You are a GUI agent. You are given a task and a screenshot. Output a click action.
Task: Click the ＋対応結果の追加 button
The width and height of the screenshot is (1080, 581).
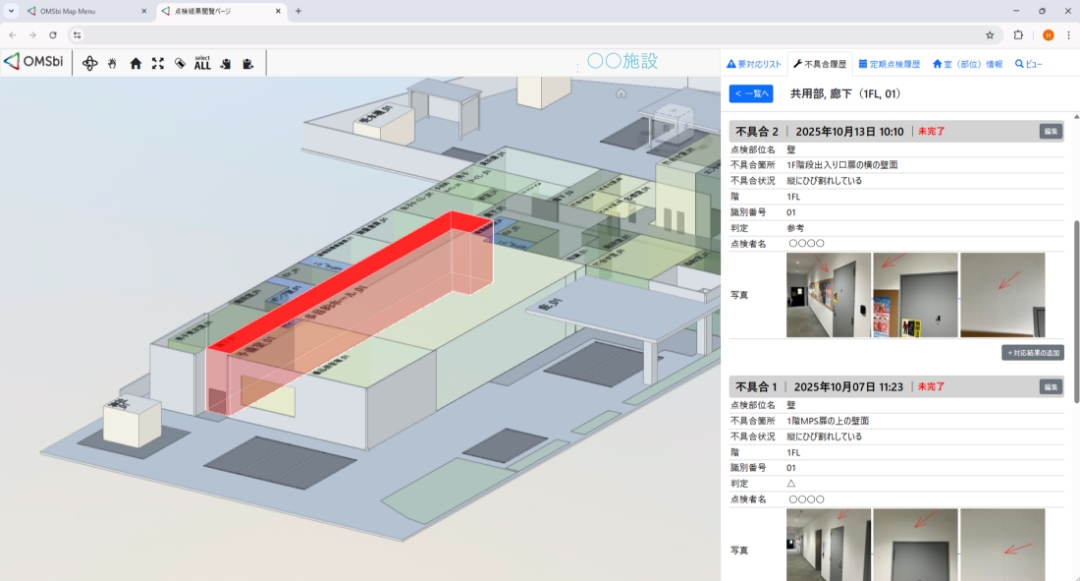click(x=1033, y=352)
